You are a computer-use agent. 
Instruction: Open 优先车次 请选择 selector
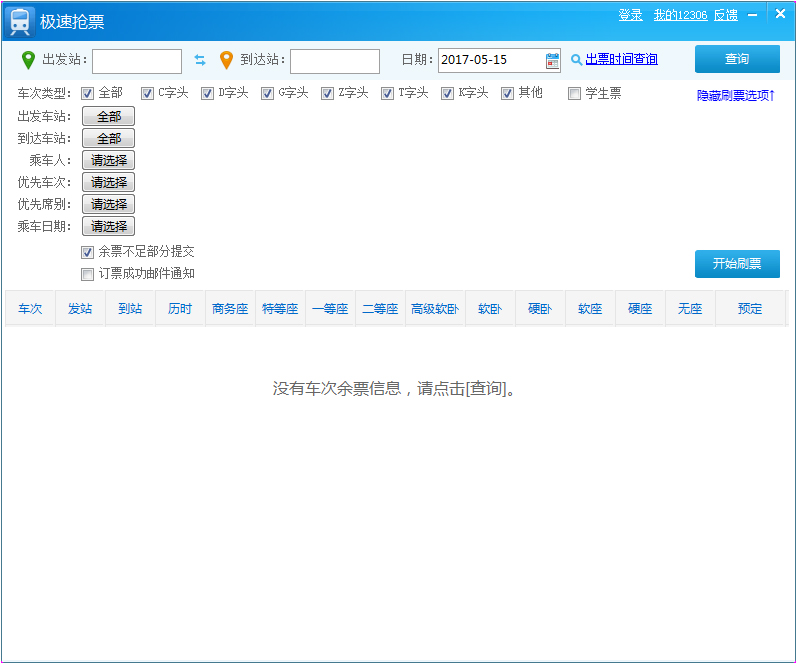(x=108, y=182)
